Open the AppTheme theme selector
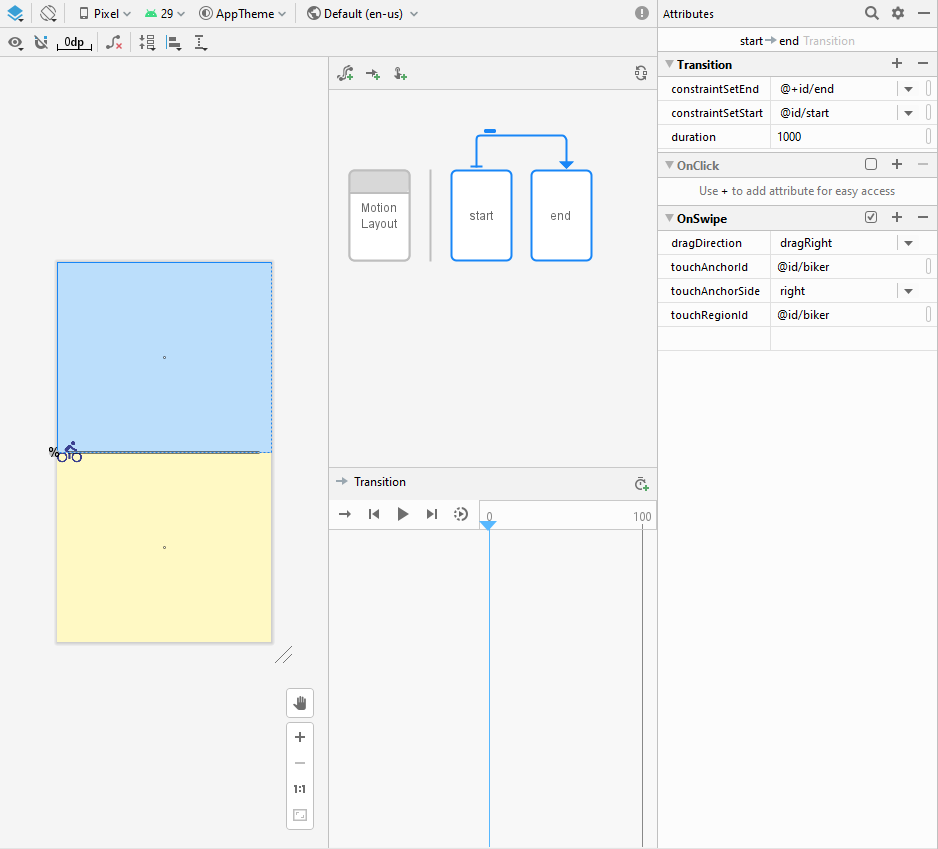938x849 pixels. 243,14
